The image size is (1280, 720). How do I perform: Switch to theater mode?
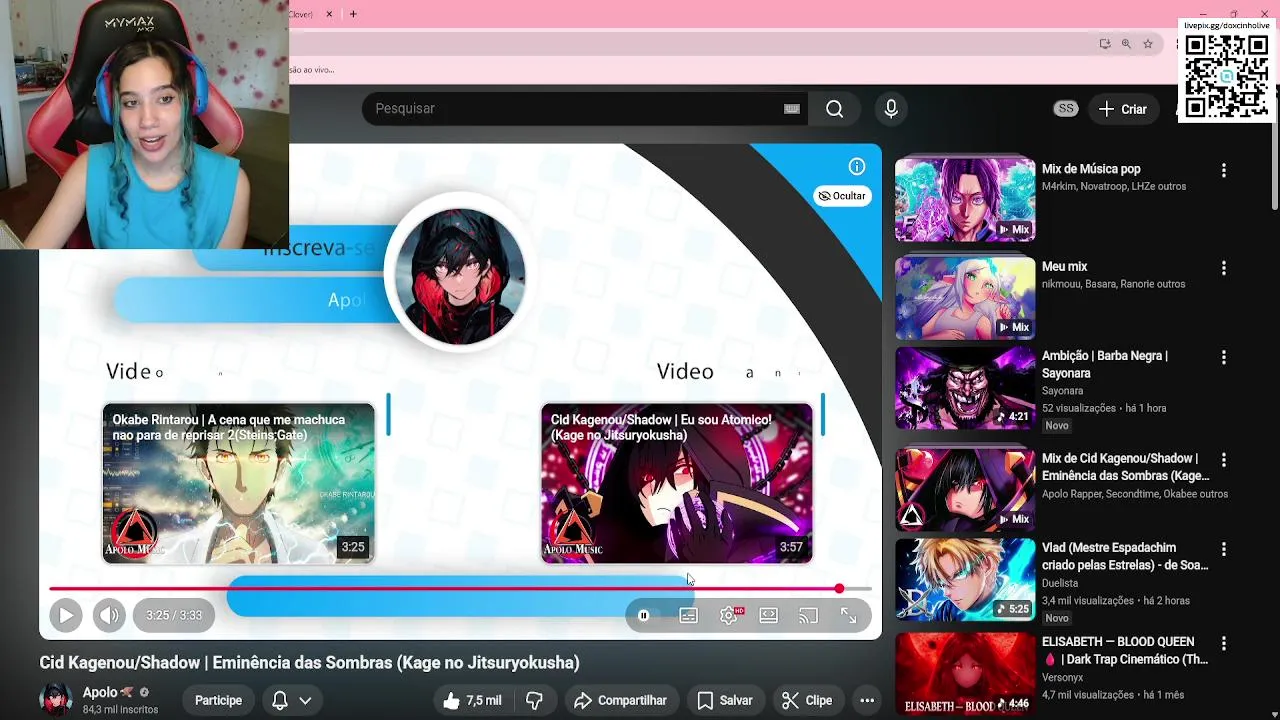click(768, 616)
